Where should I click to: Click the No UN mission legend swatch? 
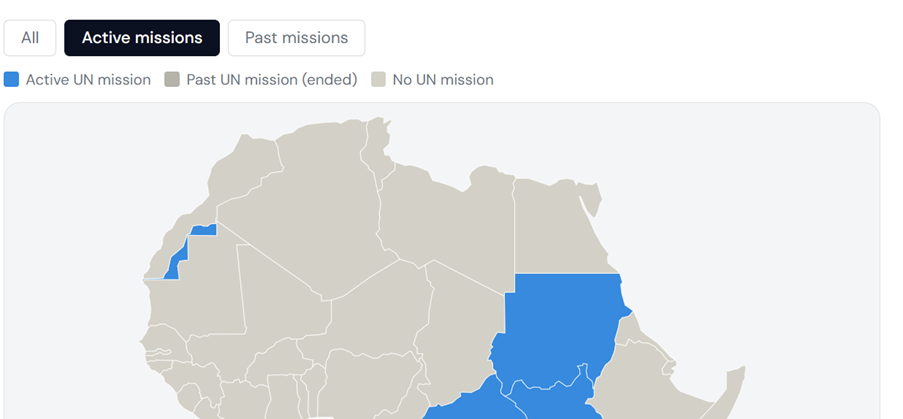(378, 79)
